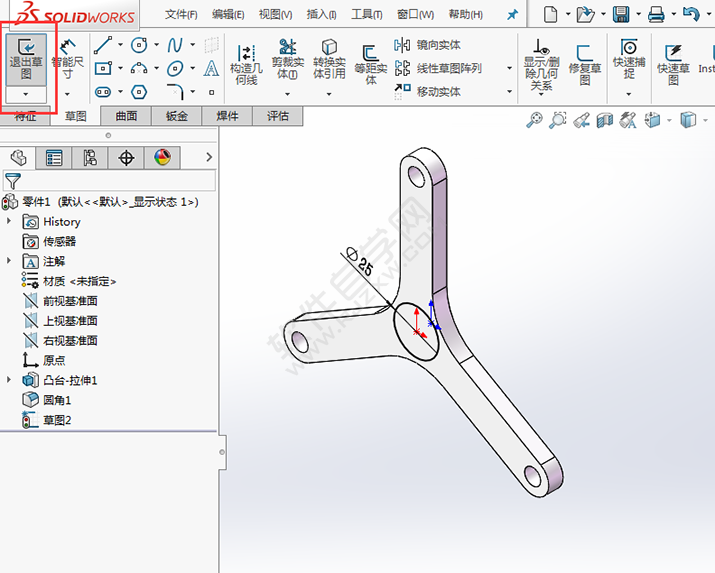The height and width of the screenshot is (573, 715).
Task: Switch to the 钣金 tab
Action: pos(177,116)
